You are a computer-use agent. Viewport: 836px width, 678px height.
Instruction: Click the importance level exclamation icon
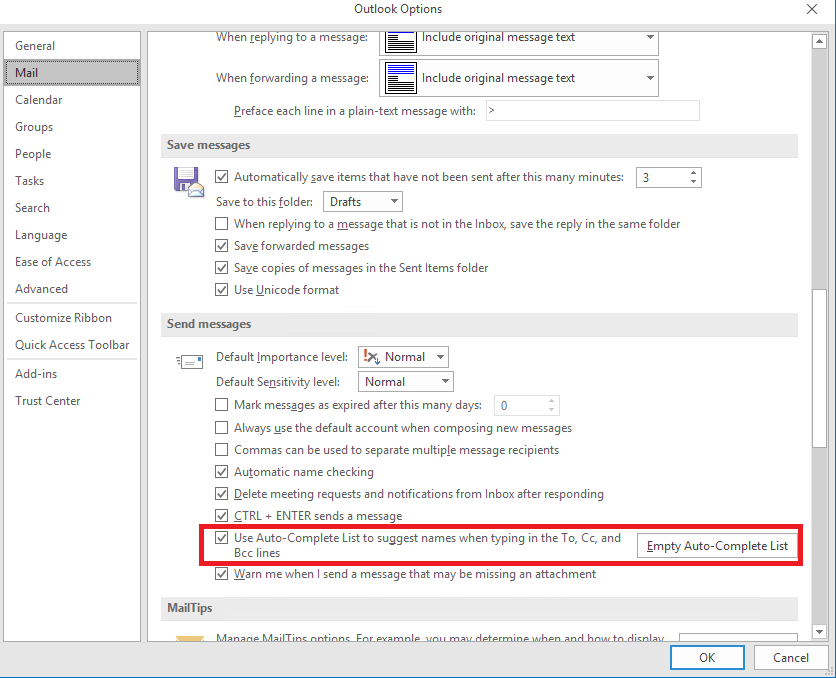[x=371, y=357]
